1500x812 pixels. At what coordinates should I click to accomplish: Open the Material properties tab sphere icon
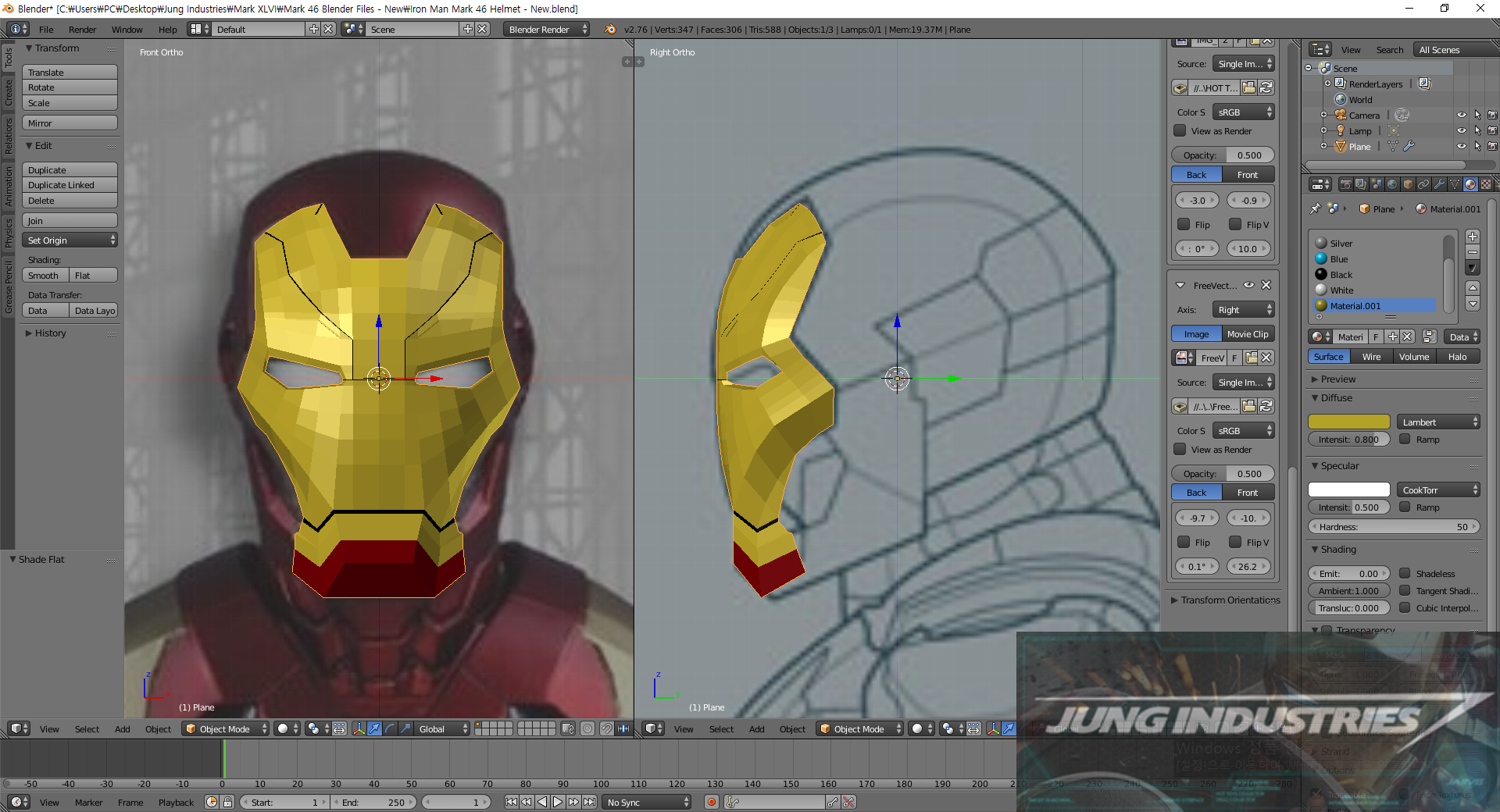point(1470,184)
